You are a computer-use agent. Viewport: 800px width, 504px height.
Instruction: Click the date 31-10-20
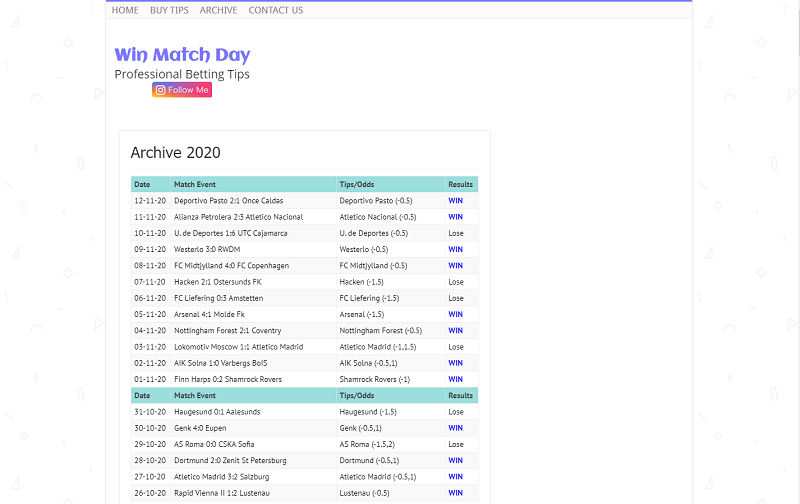150,412
